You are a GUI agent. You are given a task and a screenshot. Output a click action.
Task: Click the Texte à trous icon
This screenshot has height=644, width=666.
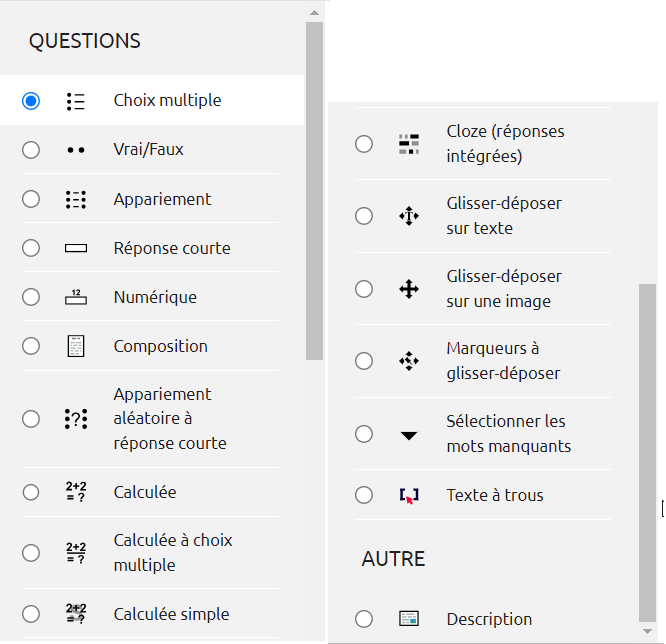point(408,495)
